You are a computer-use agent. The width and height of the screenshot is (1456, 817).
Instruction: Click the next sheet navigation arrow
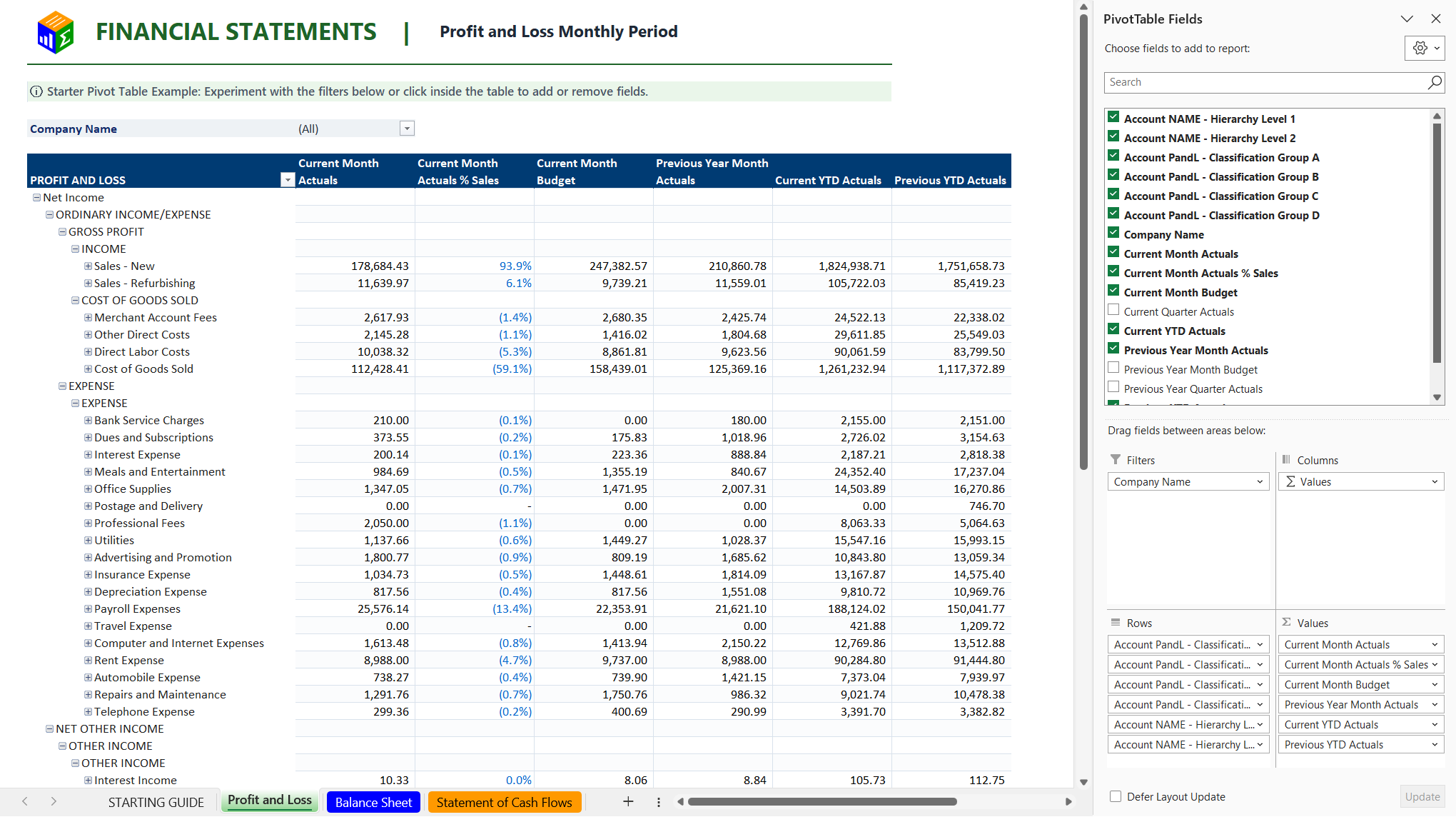(54, 802)
